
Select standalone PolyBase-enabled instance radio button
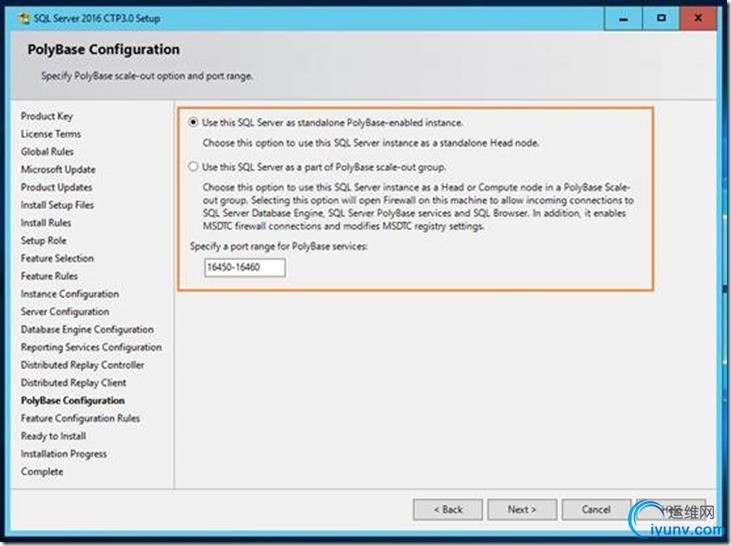pyautogui.click(x=193, y=123)
